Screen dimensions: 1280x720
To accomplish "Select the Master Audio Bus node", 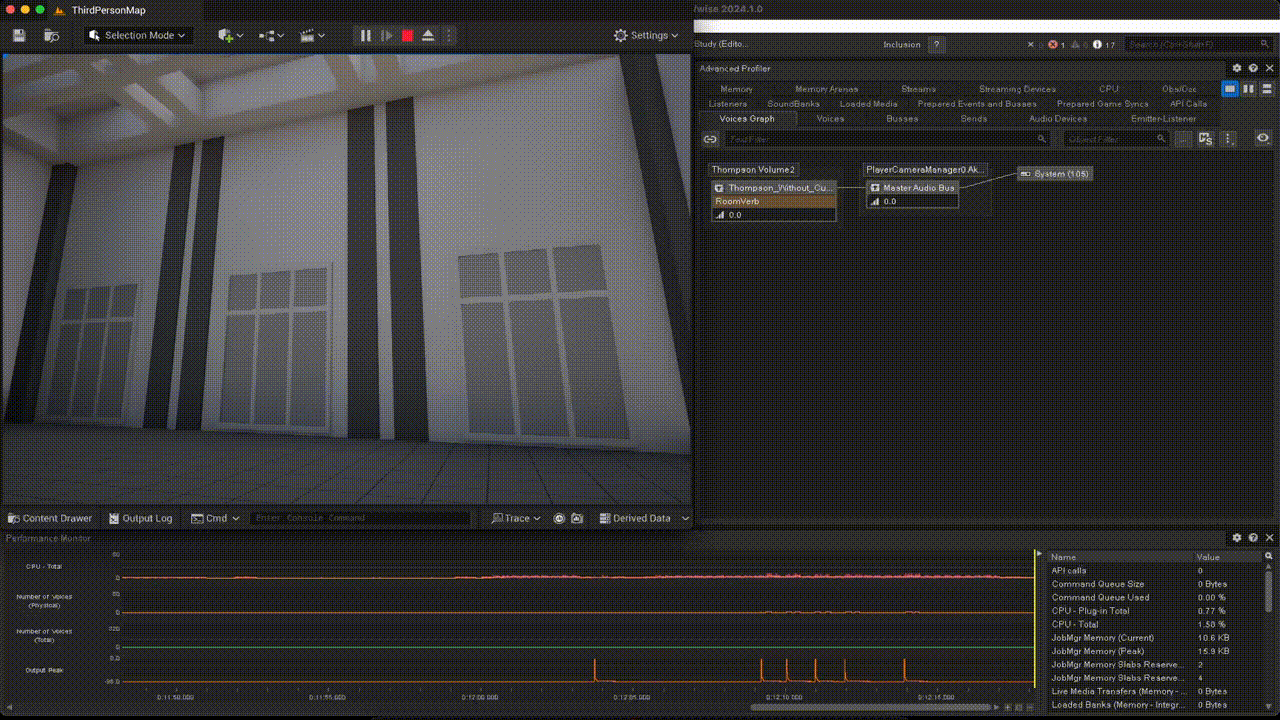I will pos(912,188).
